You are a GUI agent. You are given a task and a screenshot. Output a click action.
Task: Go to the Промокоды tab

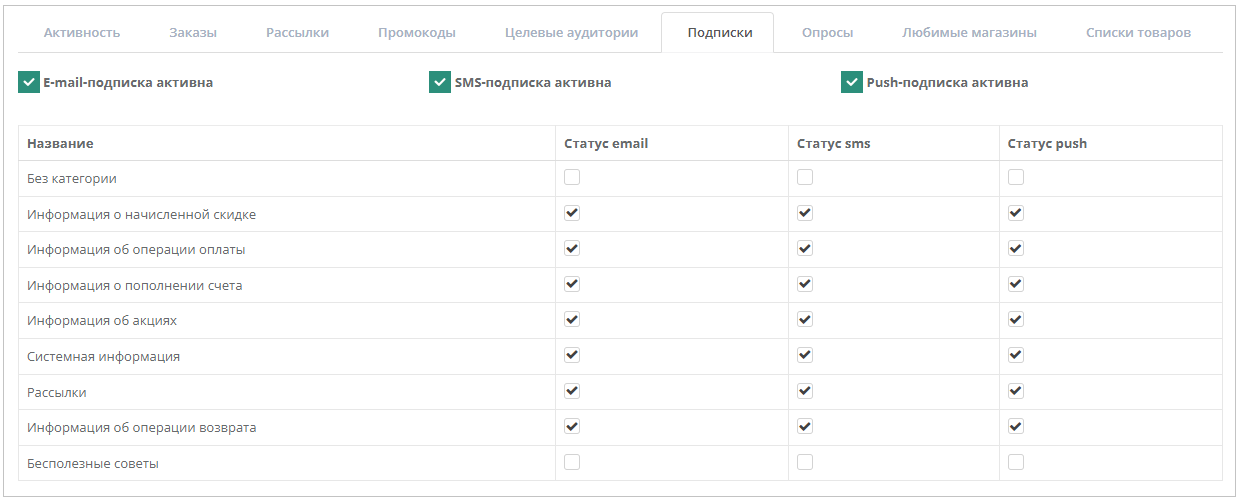(x=417, y=32)
